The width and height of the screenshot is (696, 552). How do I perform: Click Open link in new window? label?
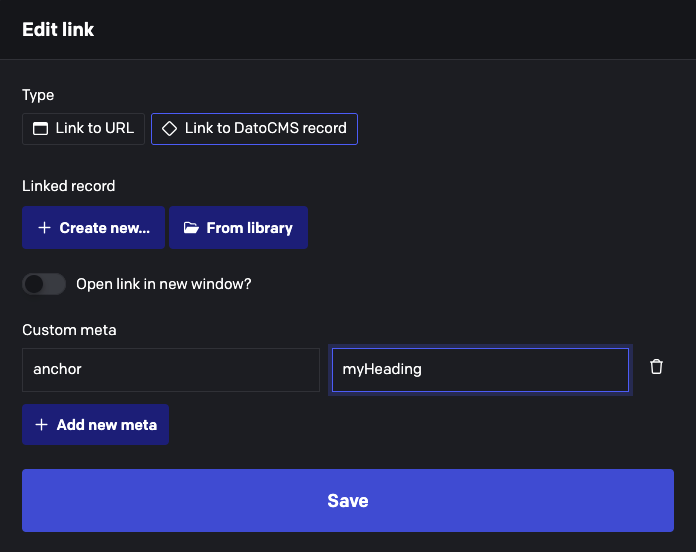[164, 284]
